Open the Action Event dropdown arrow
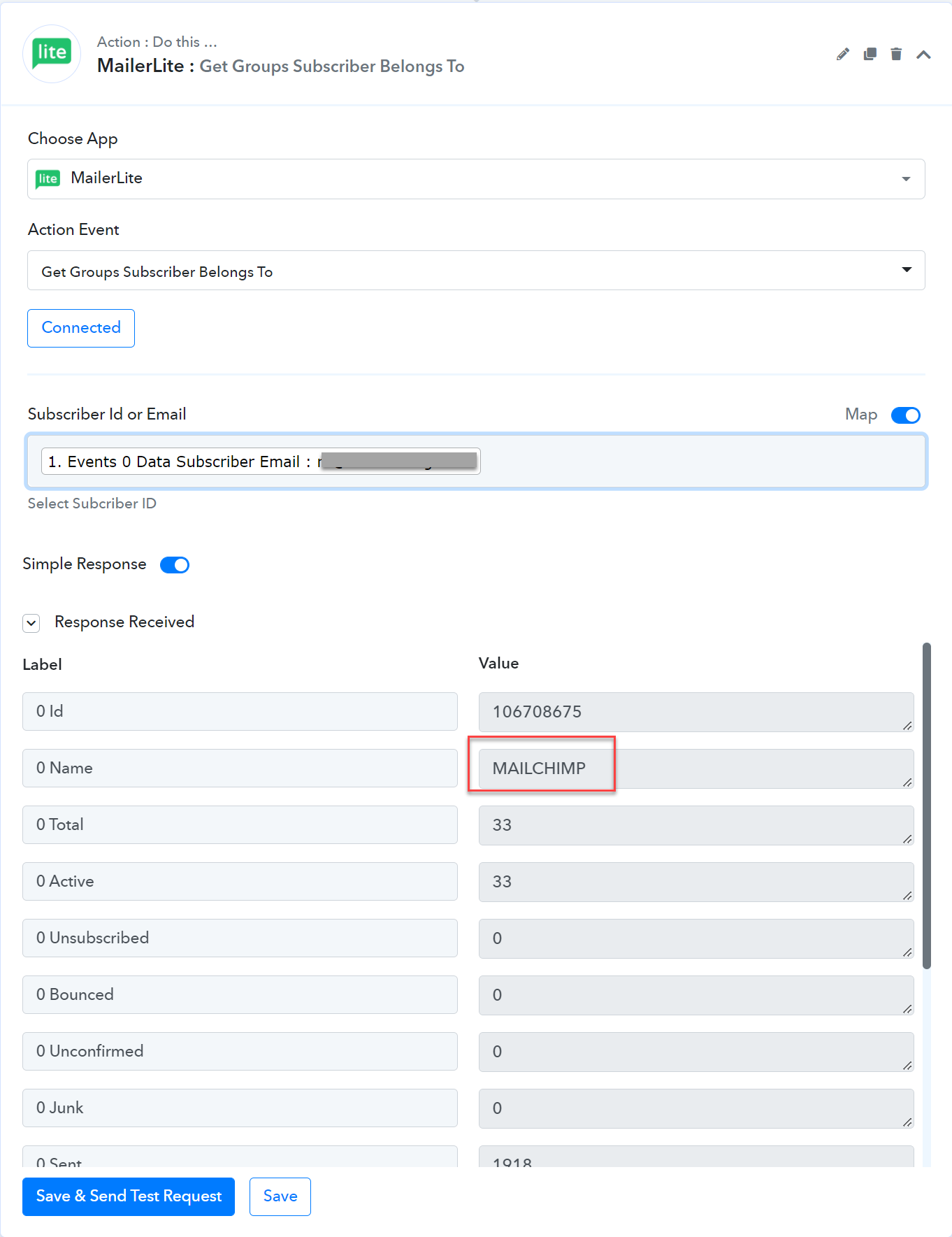The image size is (952, 1237). coord(907,270)
